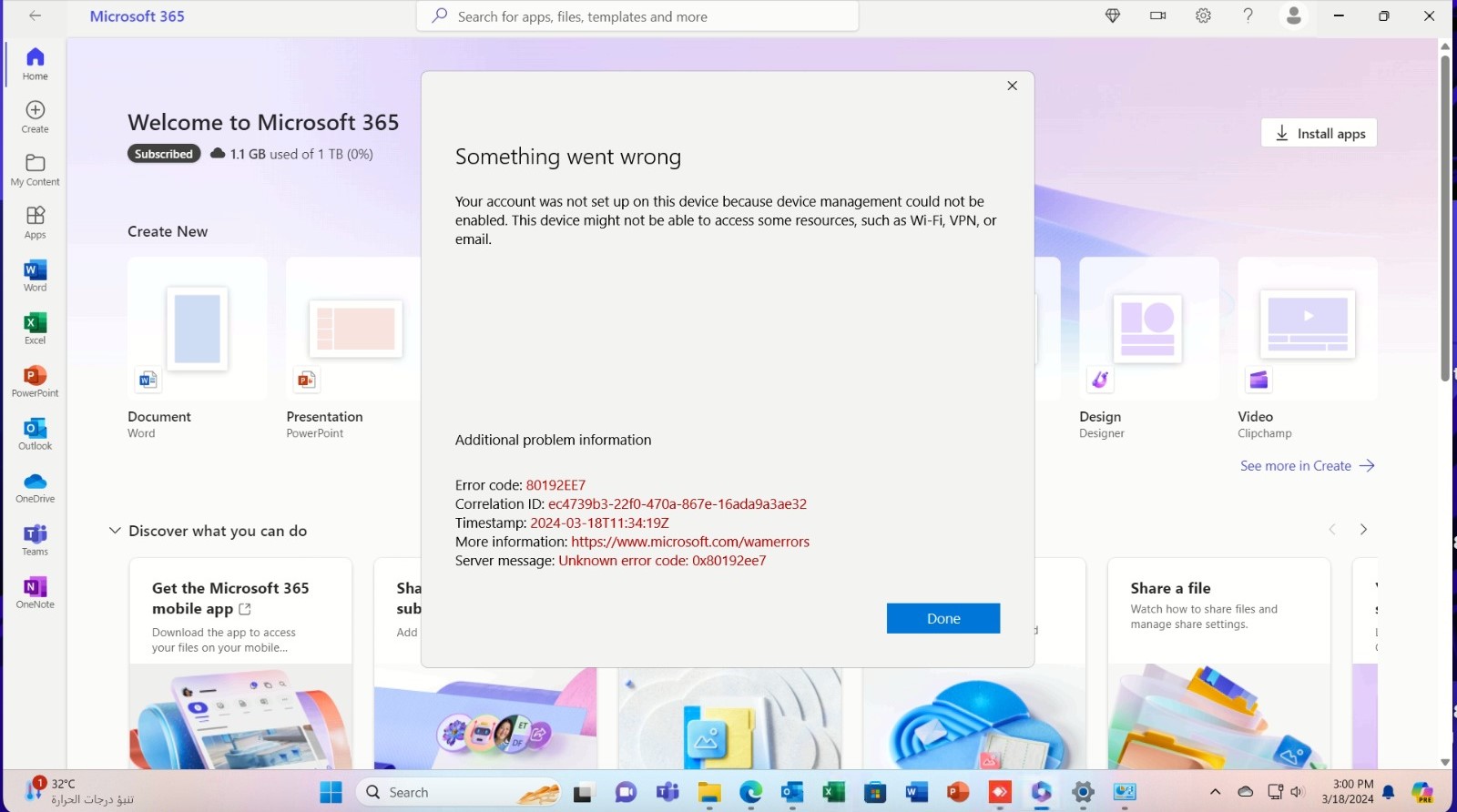Screen dimensions: 1457x812
Task: Click the Subscribed badge
Action: click(164, 154)
